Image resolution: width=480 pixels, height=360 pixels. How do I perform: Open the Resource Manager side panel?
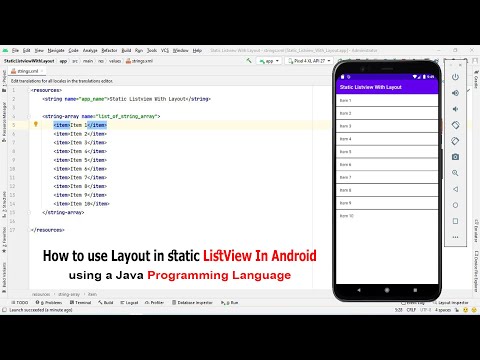(4, 122)
